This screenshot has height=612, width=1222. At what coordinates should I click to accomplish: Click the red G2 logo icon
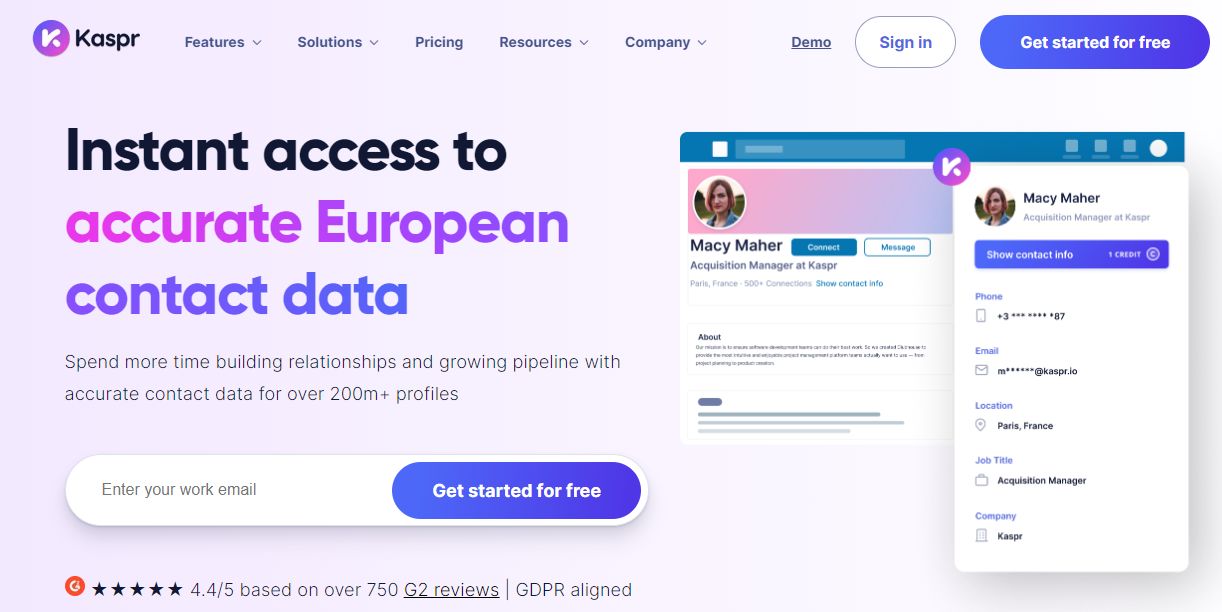pos(75,588)
